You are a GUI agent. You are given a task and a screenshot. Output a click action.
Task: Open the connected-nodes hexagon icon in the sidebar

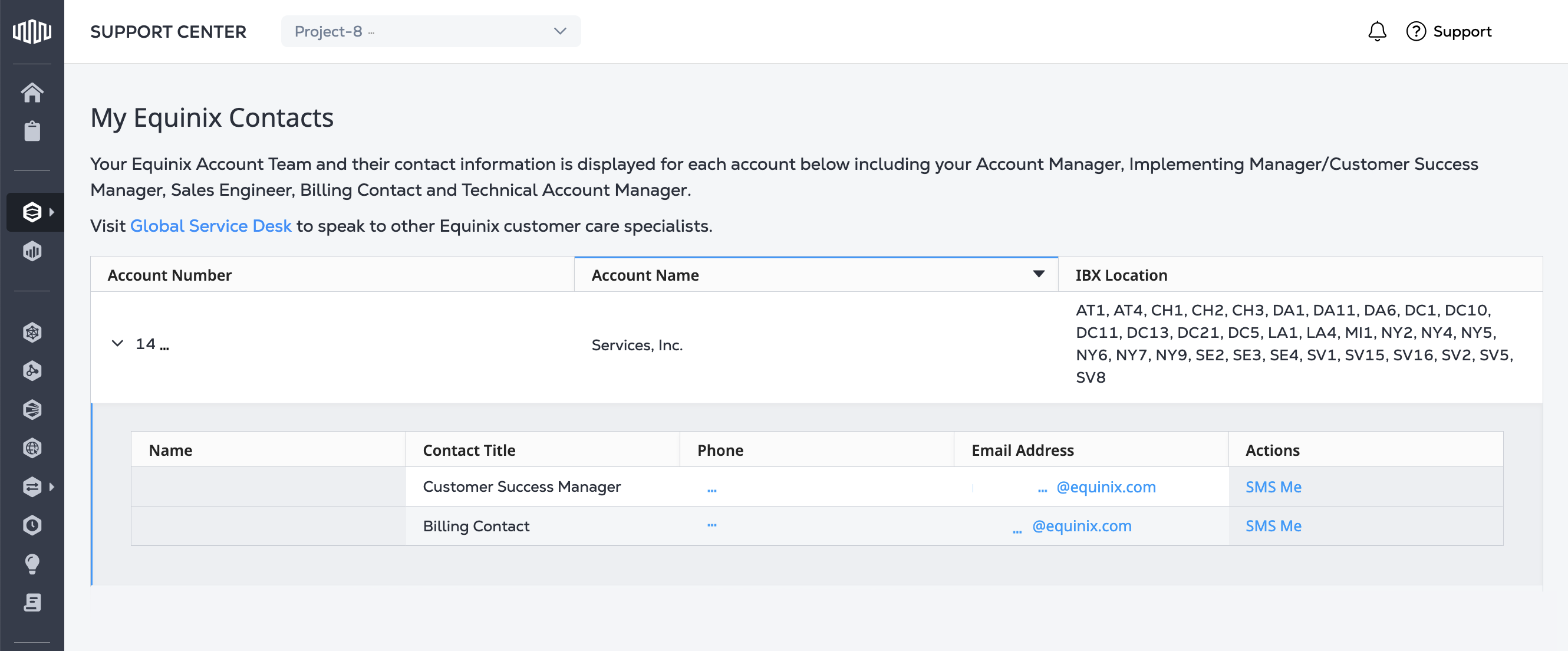click(x=32, y=371)
